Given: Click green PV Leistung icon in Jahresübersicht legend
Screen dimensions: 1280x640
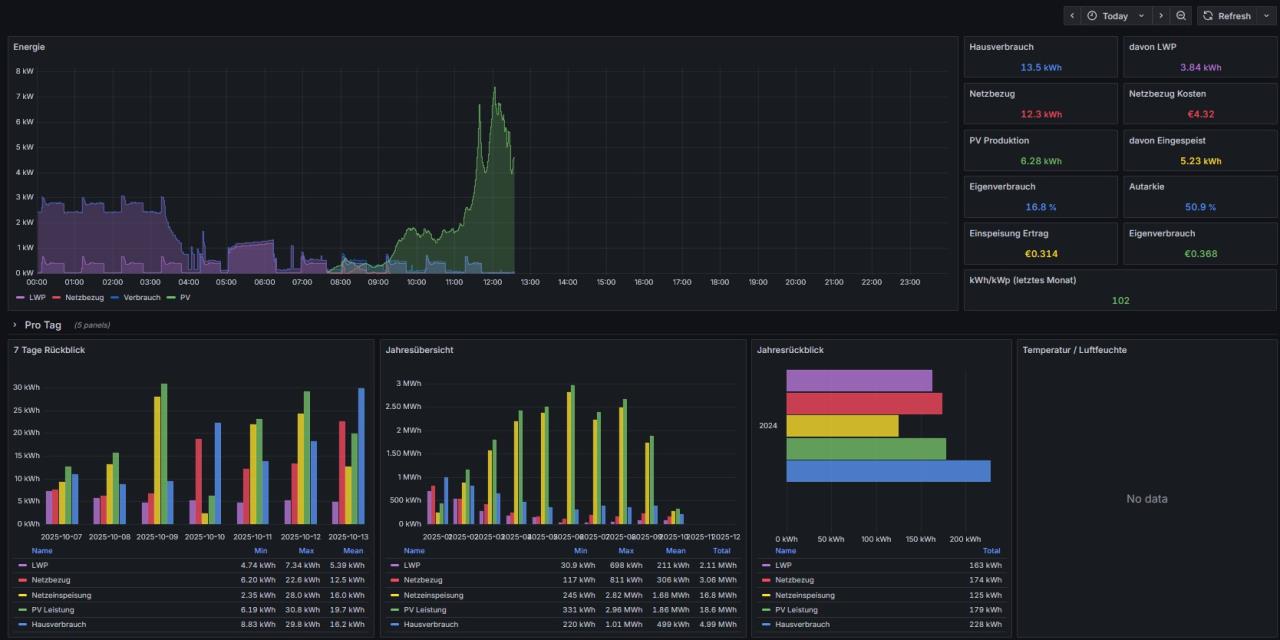Looking at the screenshot, I should click(393, 609).
